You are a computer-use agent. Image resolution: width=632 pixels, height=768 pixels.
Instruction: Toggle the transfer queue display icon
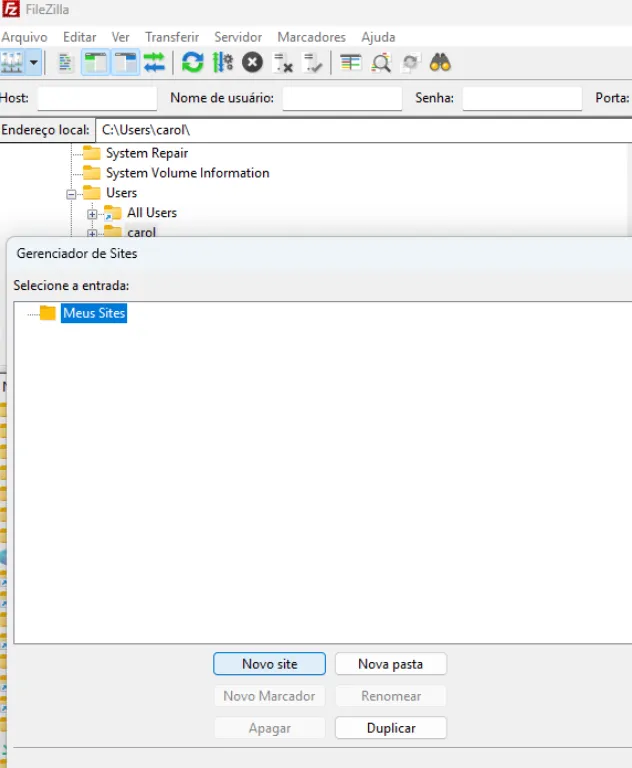tap(154, 62)
